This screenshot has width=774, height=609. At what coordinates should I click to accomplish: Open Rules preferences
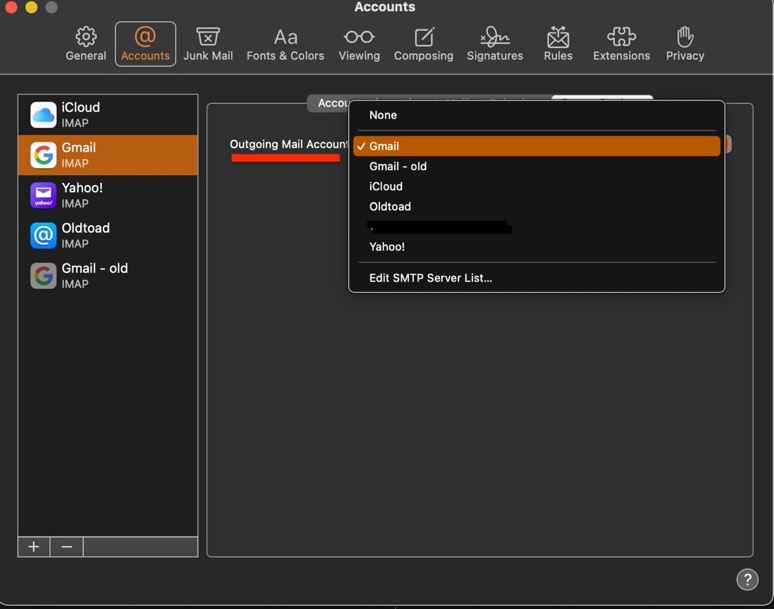tap(558, 44)
